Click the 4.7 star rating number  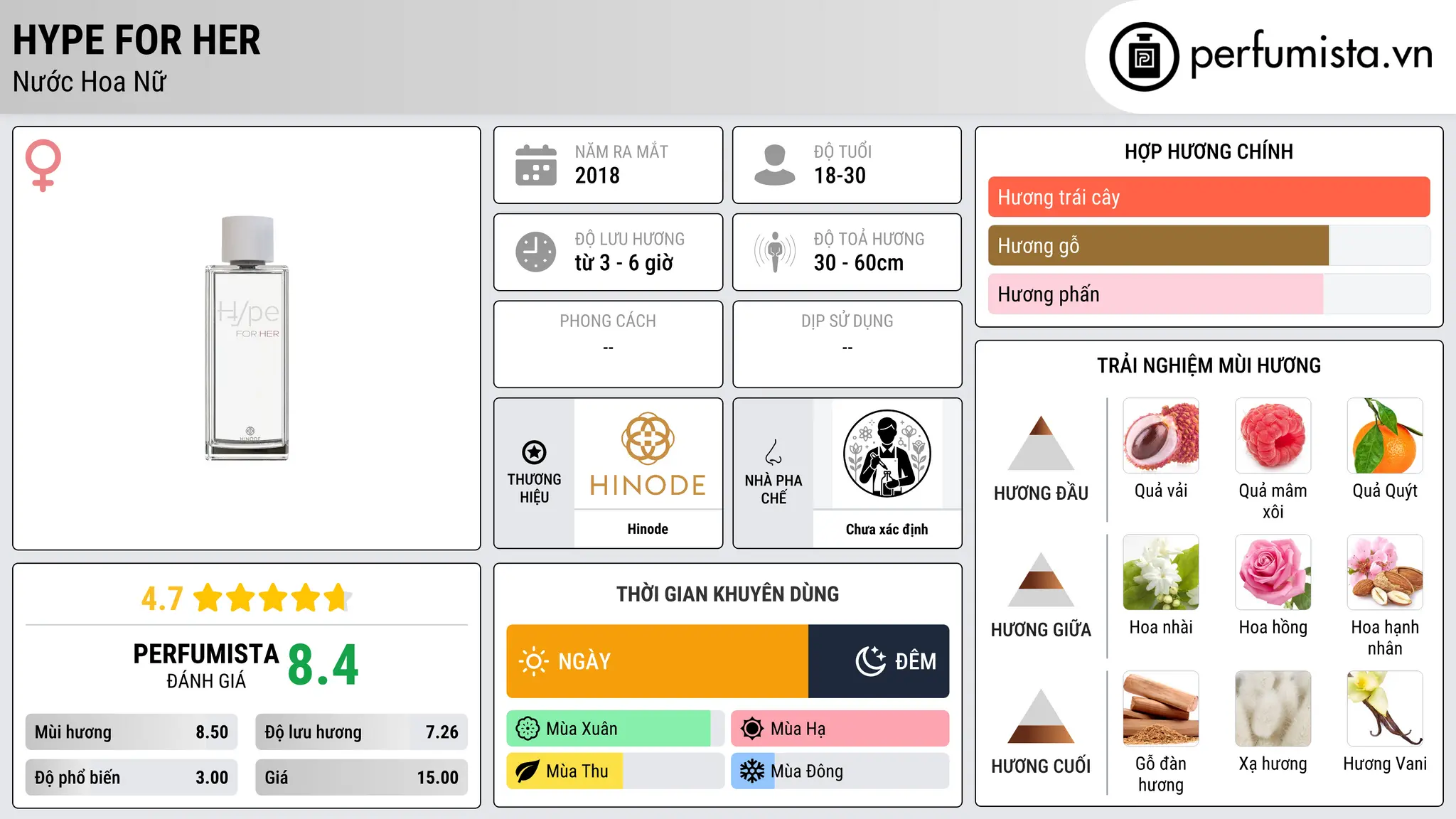(x=162, y=599)
